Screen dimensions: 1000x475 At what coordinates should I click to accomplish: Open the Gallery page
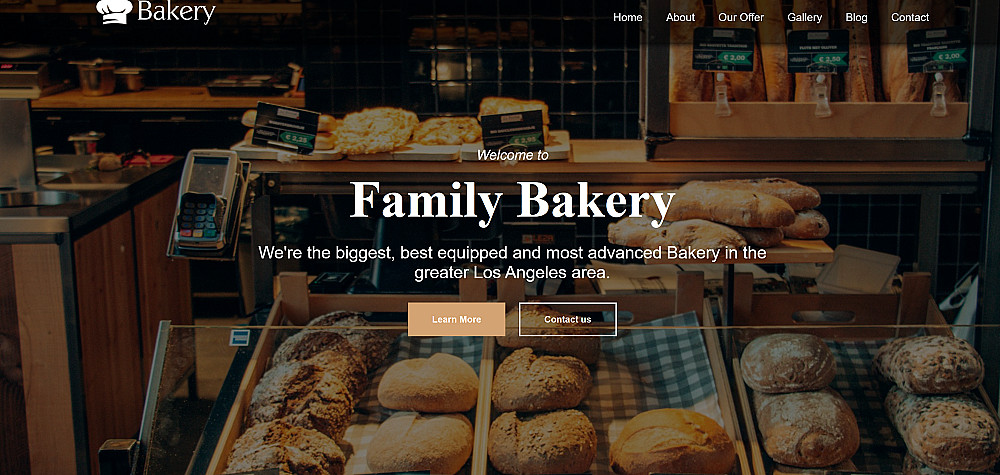tap(805, 17)
